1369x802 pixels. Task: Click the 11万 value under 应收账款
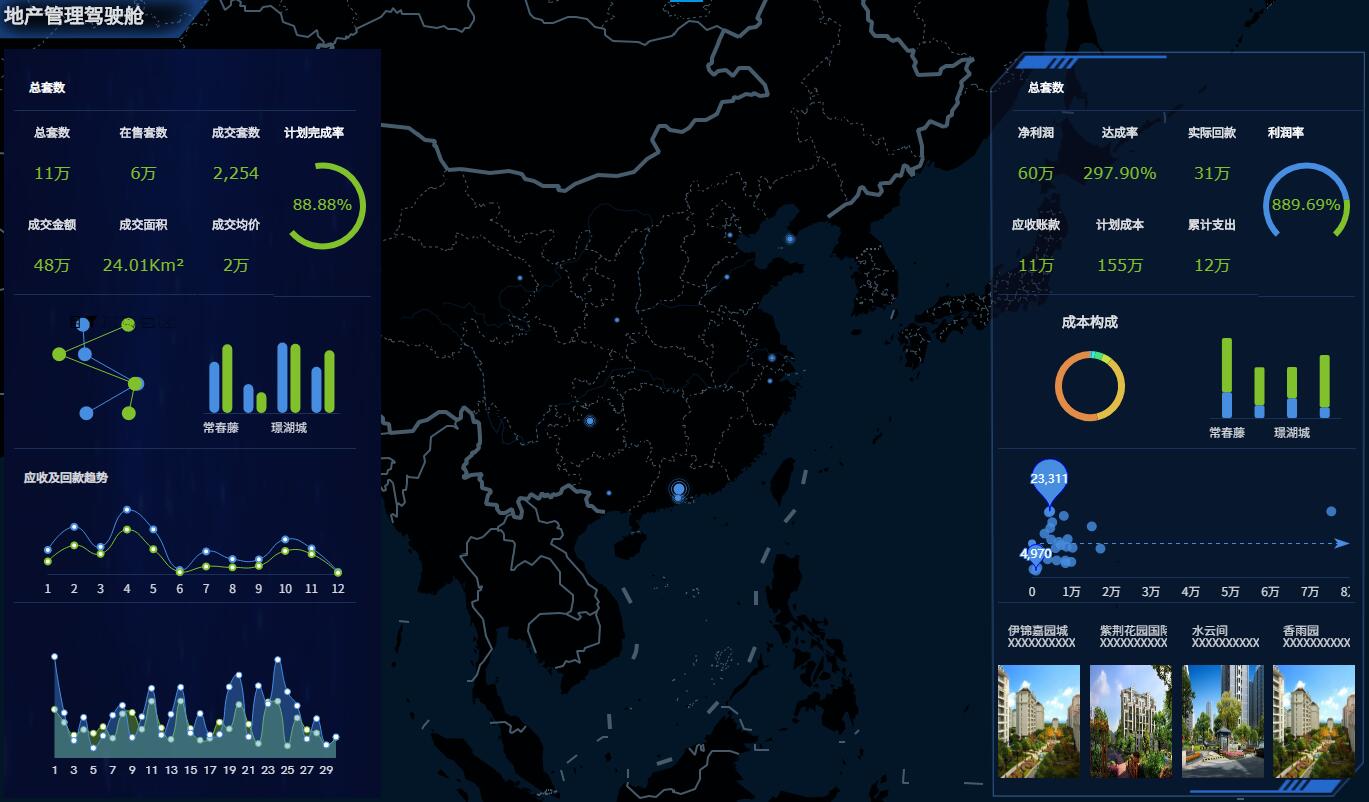(1036, 265)
